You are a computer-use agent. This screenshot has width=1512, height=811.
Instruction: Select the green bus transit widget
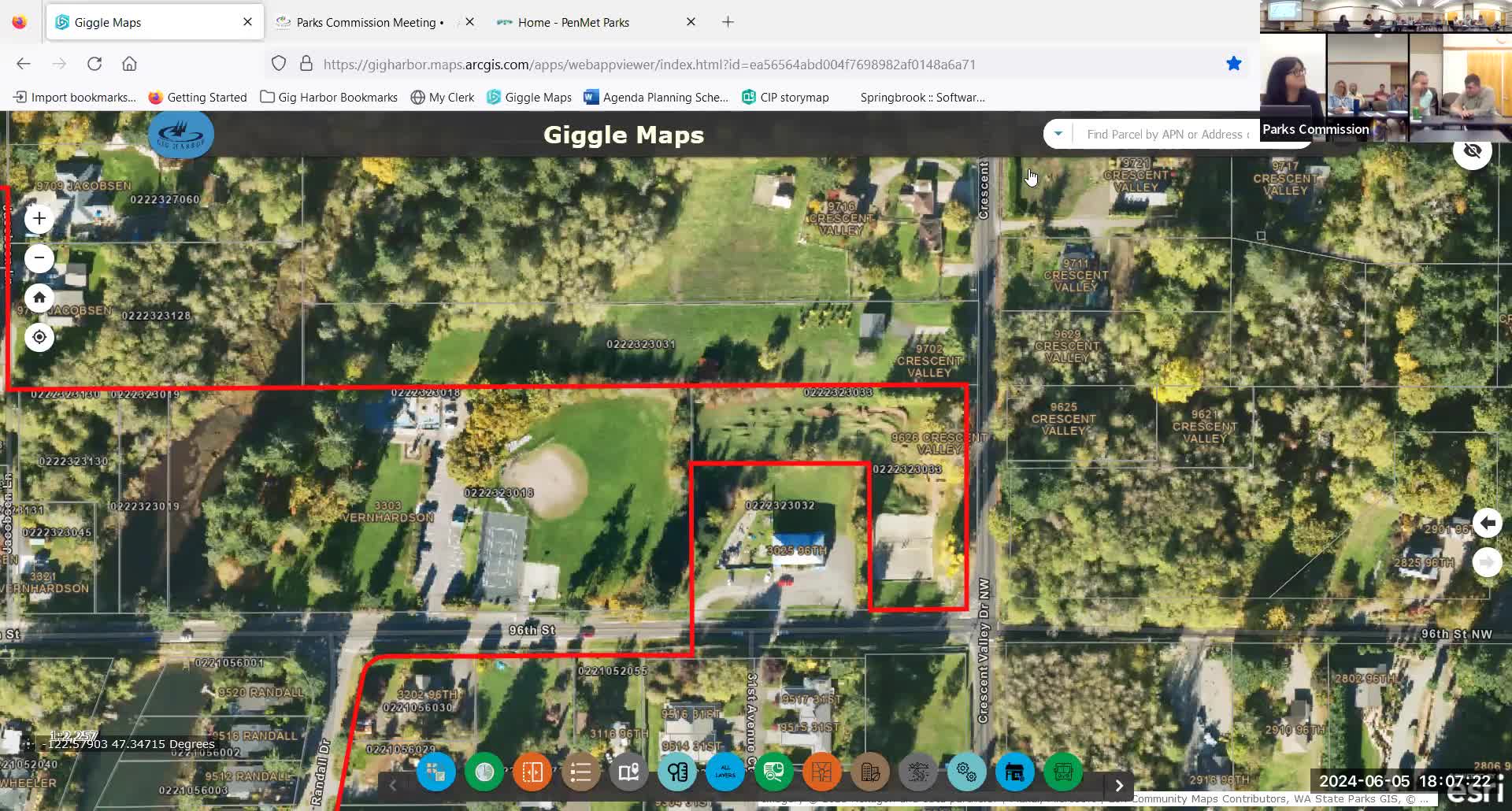click(x=1063, y=772)
